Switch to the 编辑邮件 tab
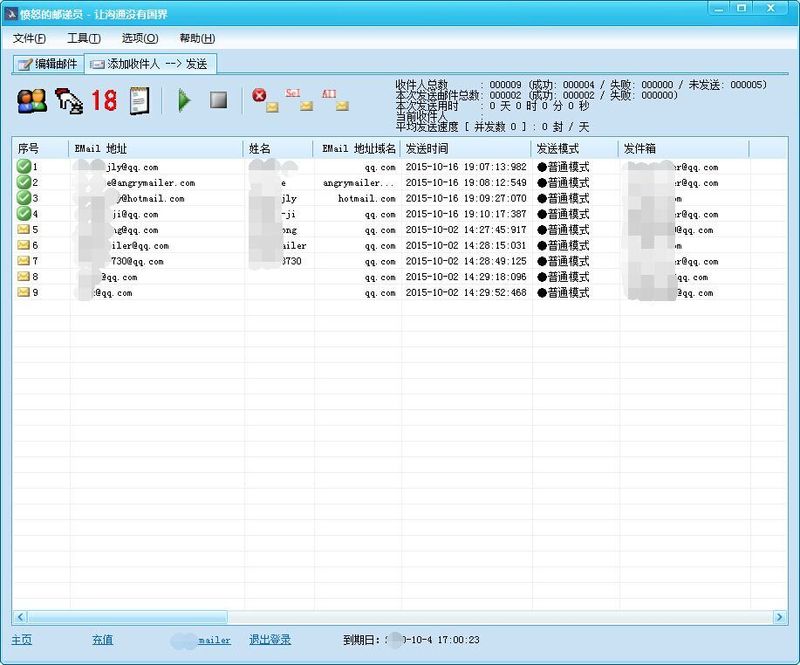 48,64
